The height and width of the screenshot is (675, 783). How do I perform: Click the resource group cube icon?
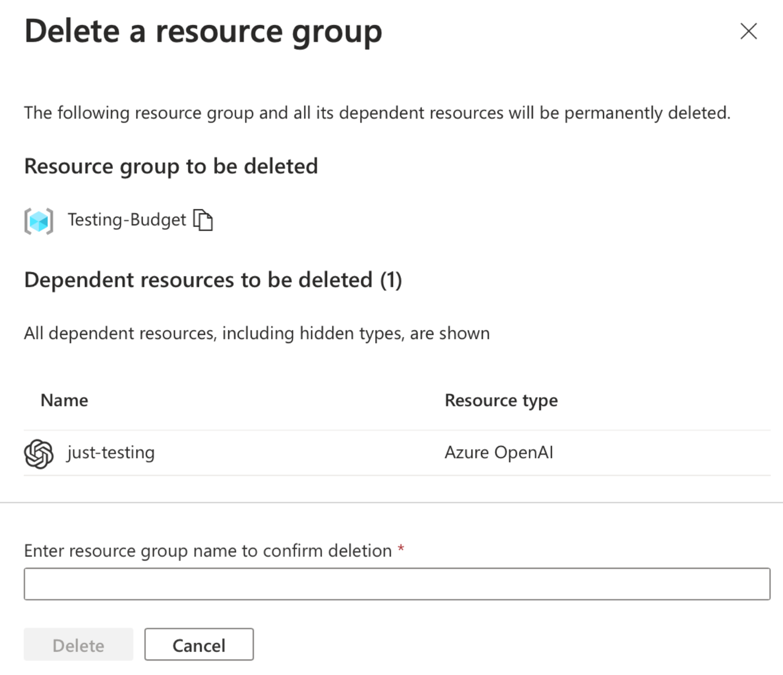click(39, 221)
